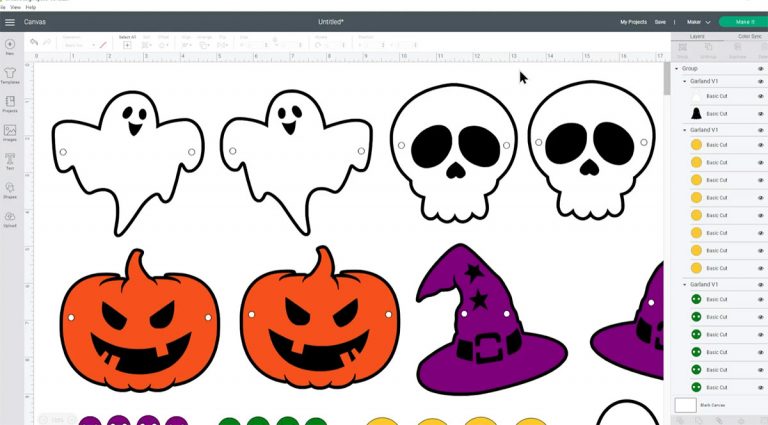The height and width of the screenshot is (425, 768).
Task: Click the Save button
Action: (660, 22)
